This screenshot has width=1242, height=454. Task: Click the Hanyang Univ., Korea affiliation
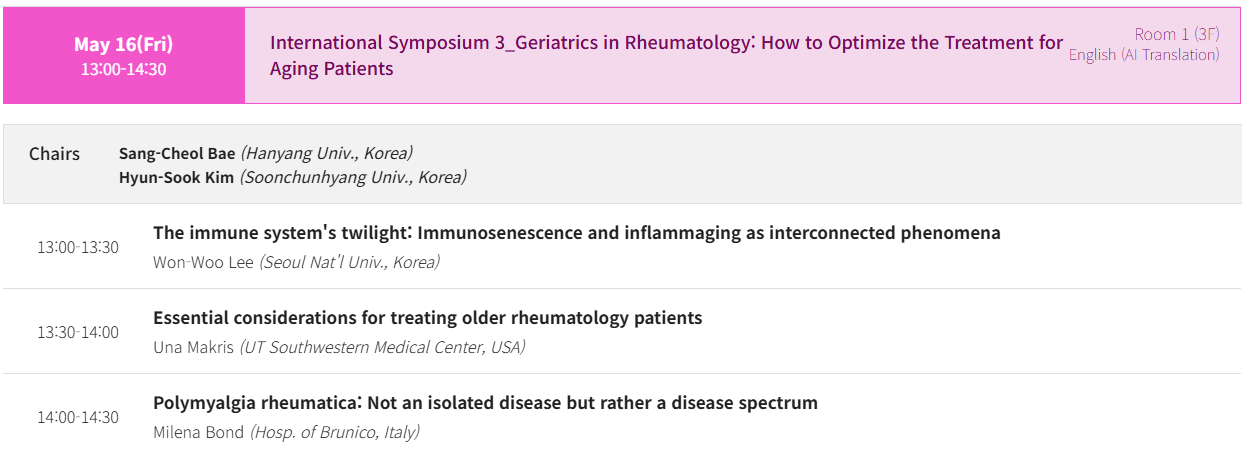327,153
